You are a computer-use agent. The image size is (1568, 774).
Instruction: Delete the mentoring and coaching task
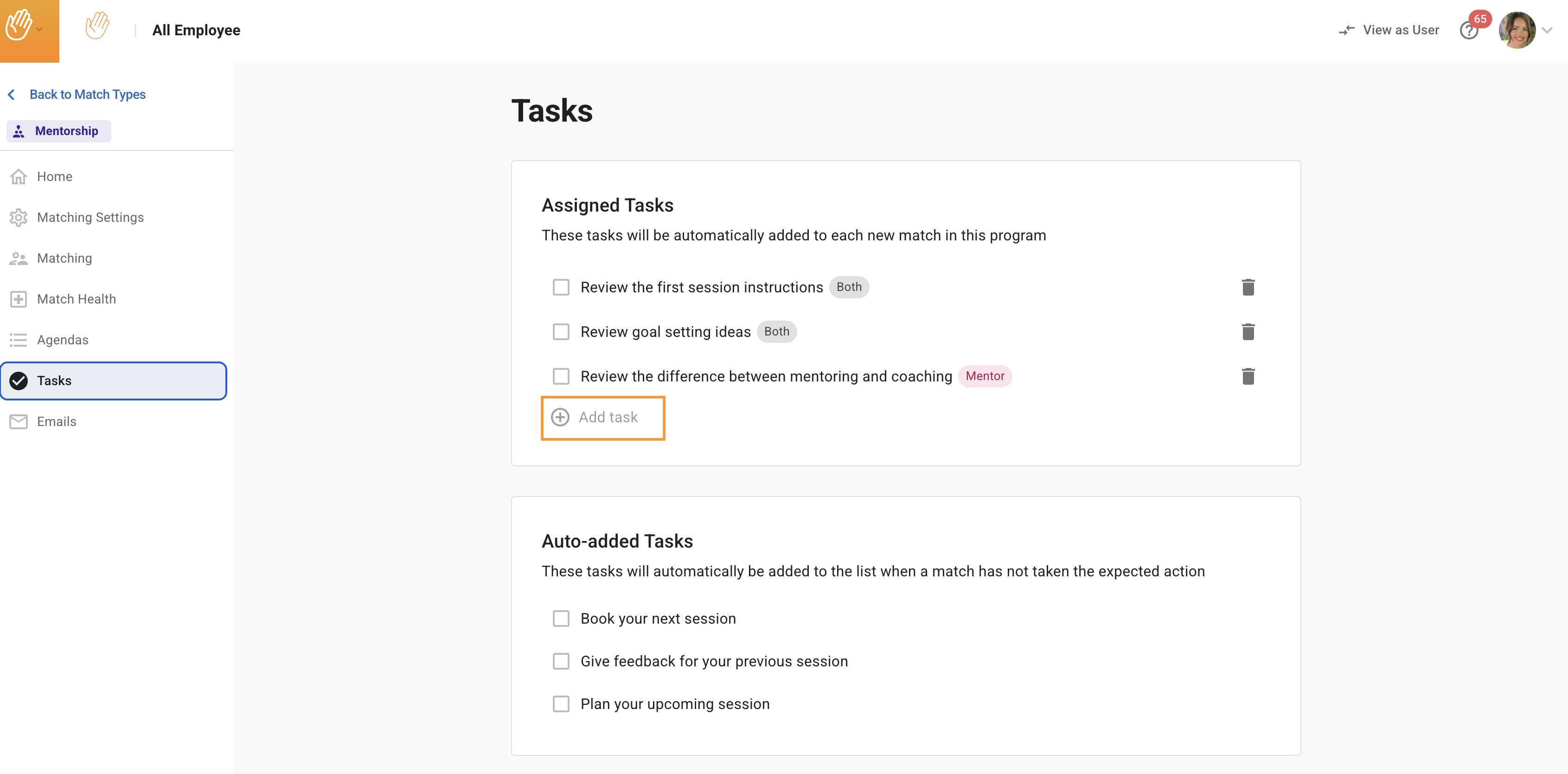(x=1248, y=376)
